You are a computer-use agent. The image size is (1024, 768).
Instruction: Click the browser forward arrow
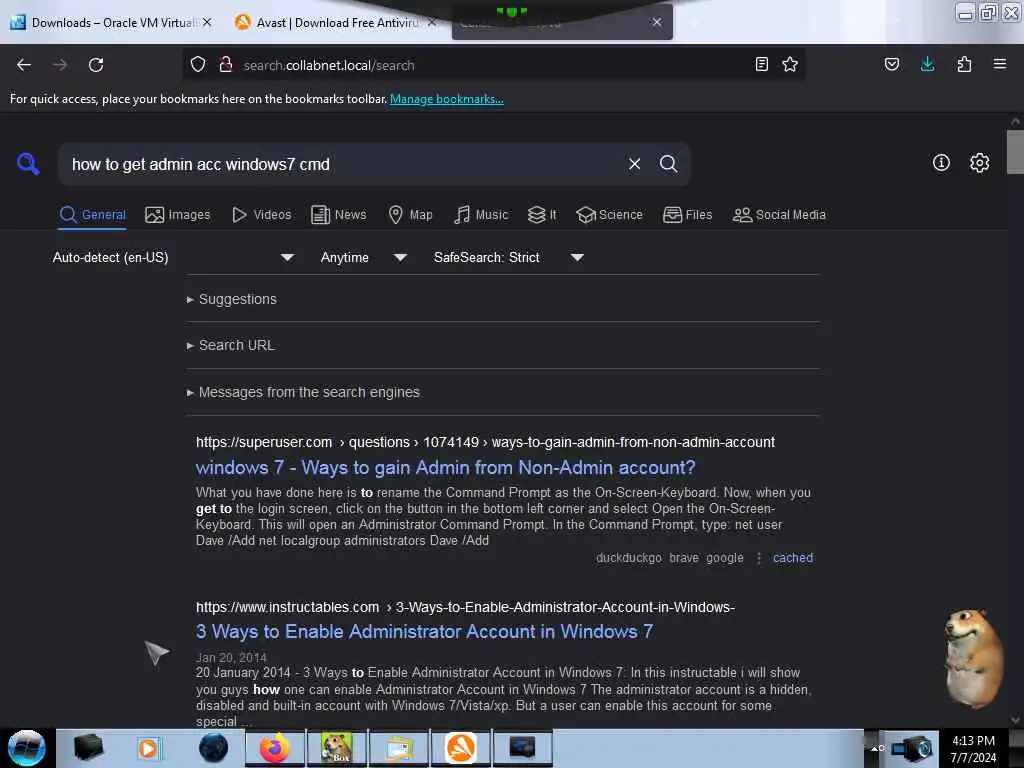point(59,65)
